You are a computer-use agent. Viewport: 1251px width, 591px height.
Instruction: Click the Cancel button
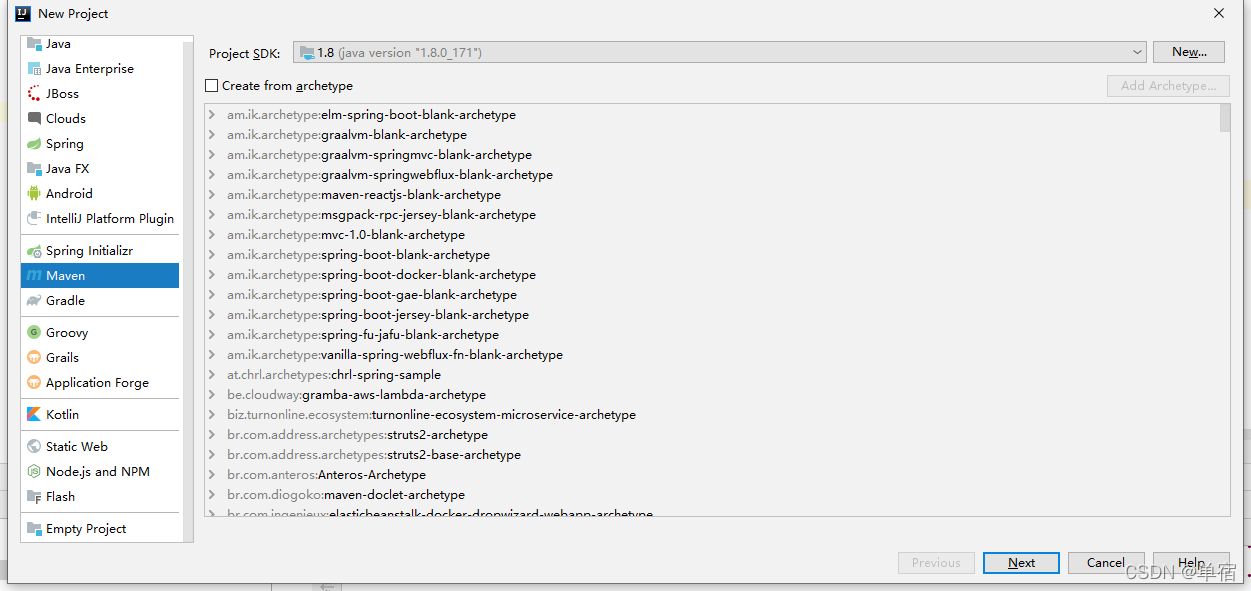point(1106,563)
